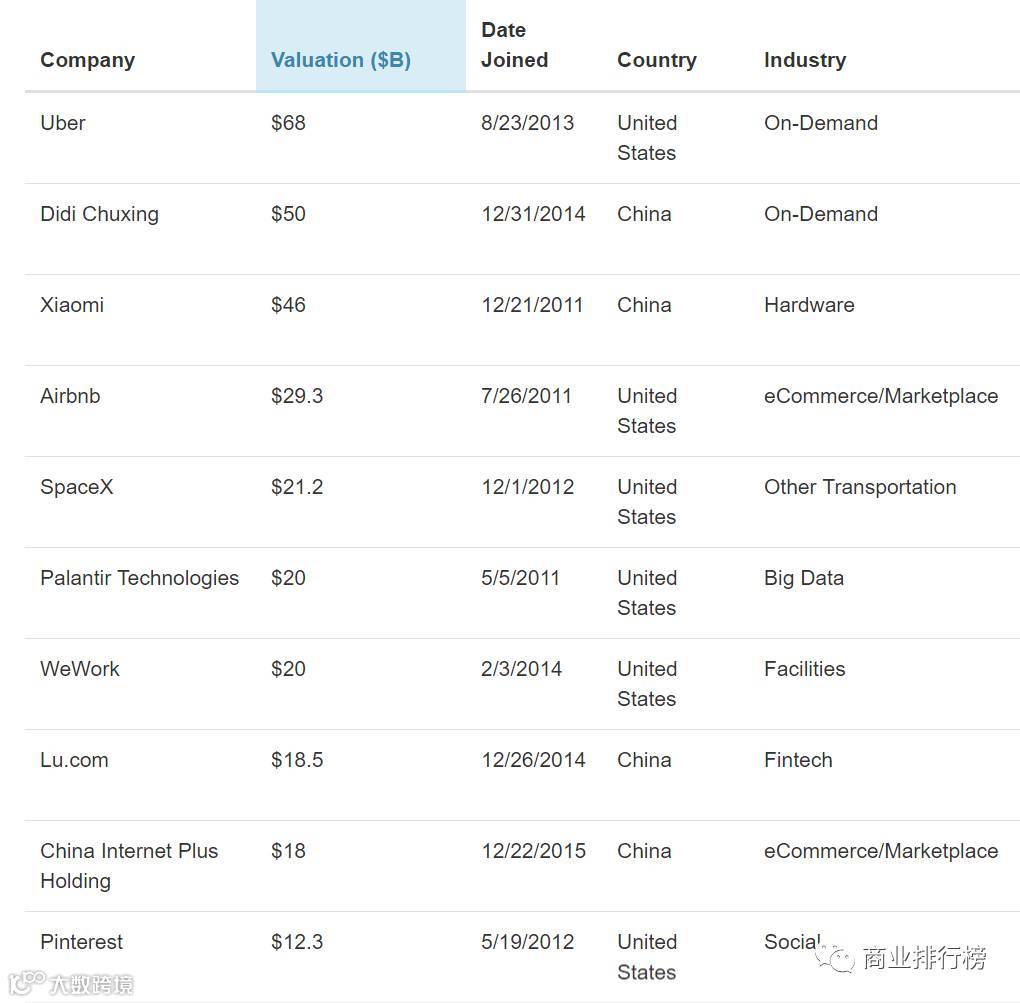1020x1003 pixels.
Task: Select the Uber company name
Action: coord(63,123)
